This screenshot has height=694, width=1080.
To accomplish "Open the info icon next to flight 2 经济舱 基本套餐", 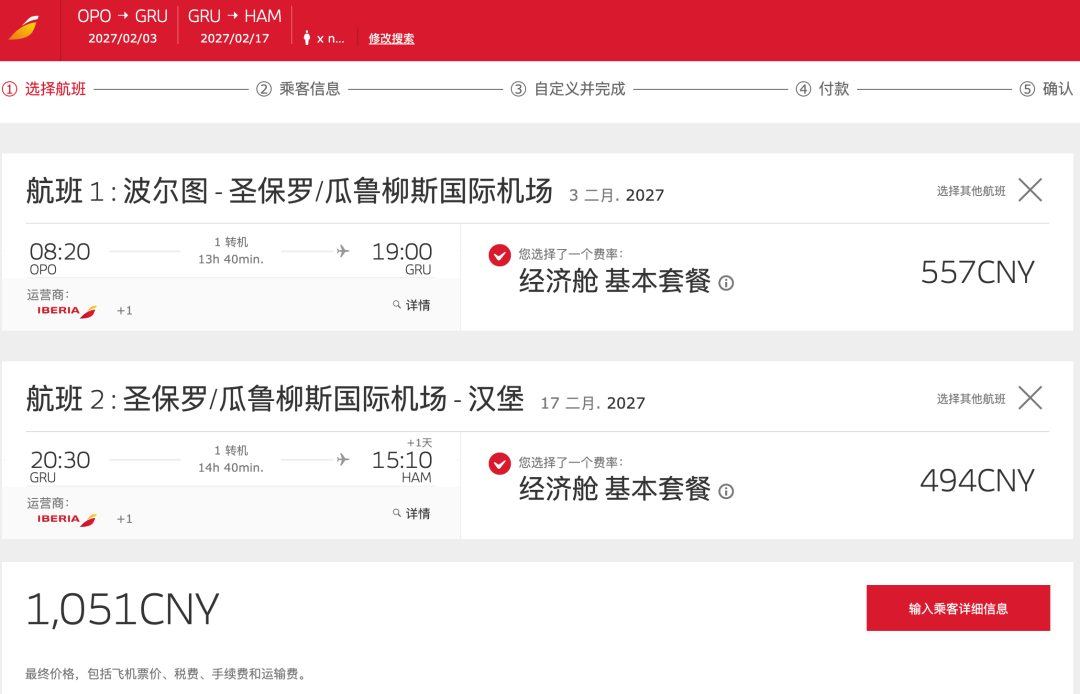I will tap(726, 492).
